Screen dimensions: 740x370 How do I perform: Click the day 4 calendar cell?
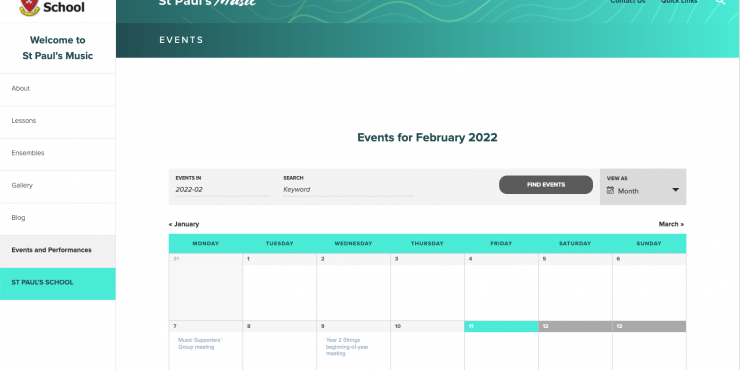click(501, 287)
